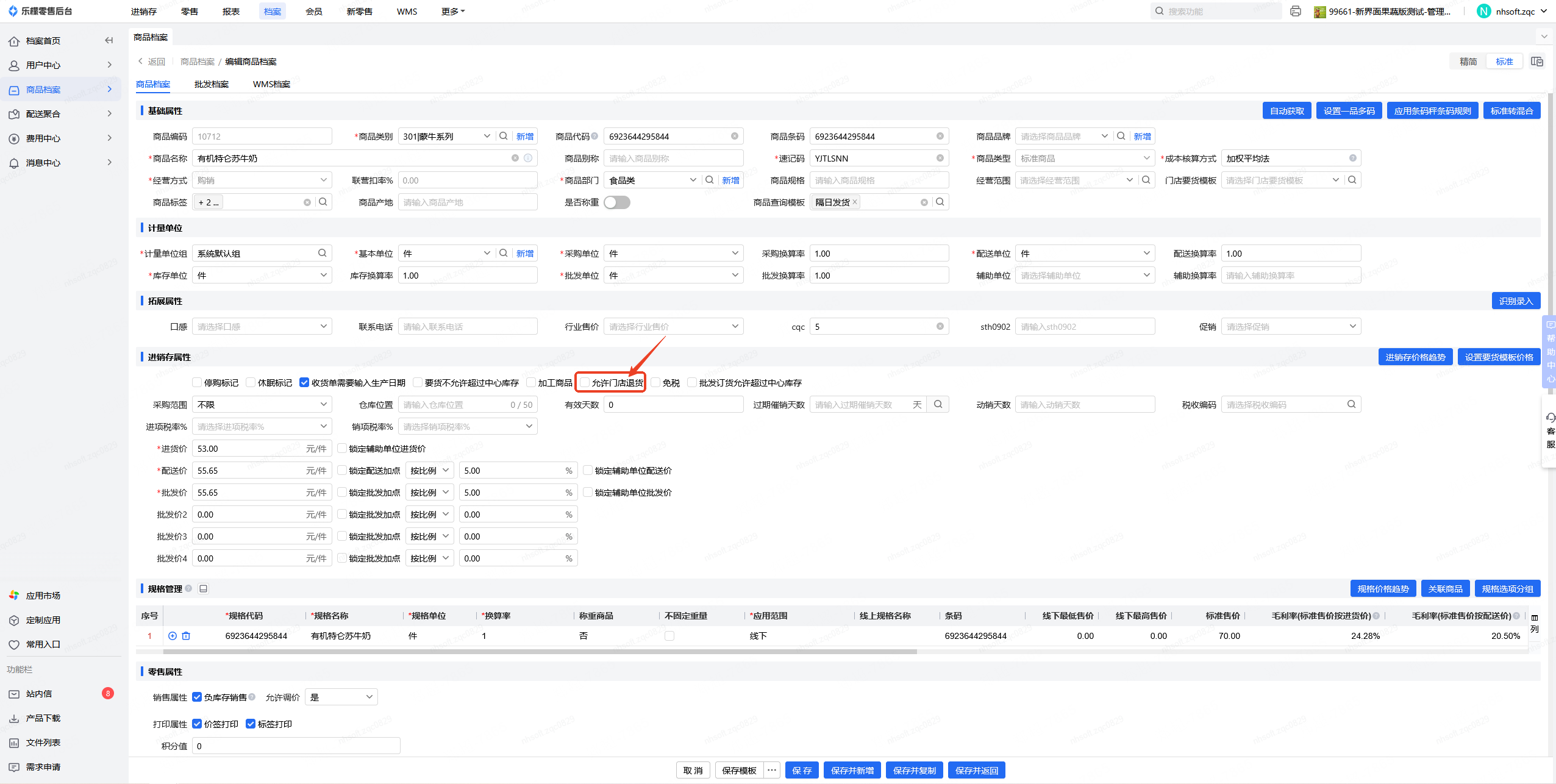The width and height of the screenshot is (1556, 784).
Task: Toggle the 是否称重 switch
Action: tap(616, 202)
